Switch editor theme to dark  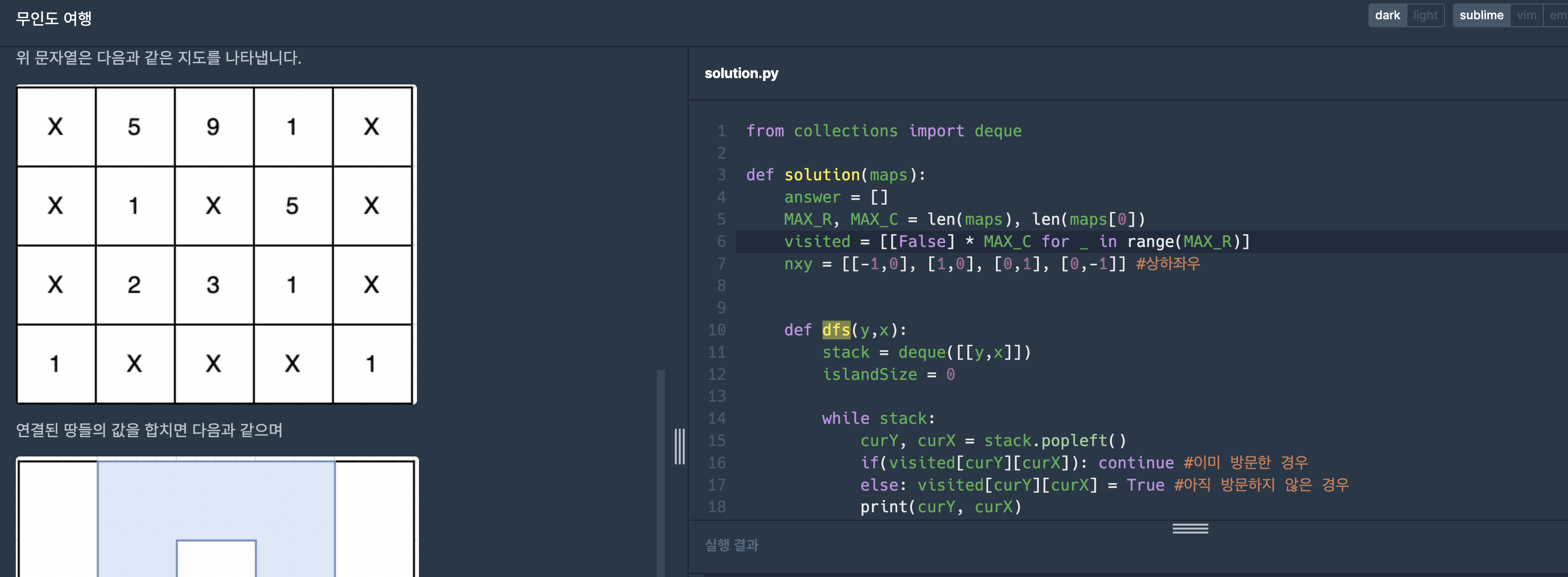click(1387, 15)
